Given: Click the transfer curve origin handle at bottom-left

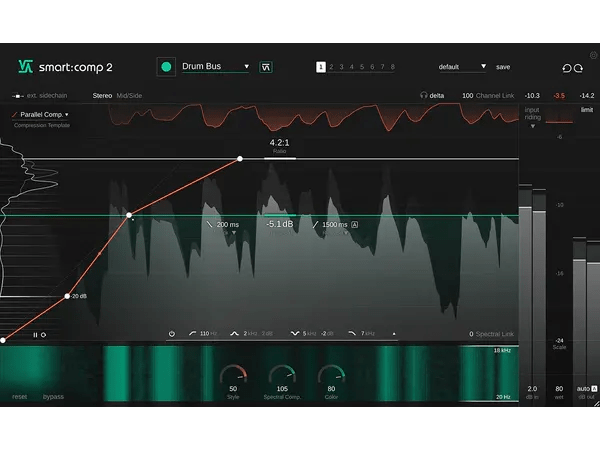Looking at the screenshot, I should tap(3, 340).
